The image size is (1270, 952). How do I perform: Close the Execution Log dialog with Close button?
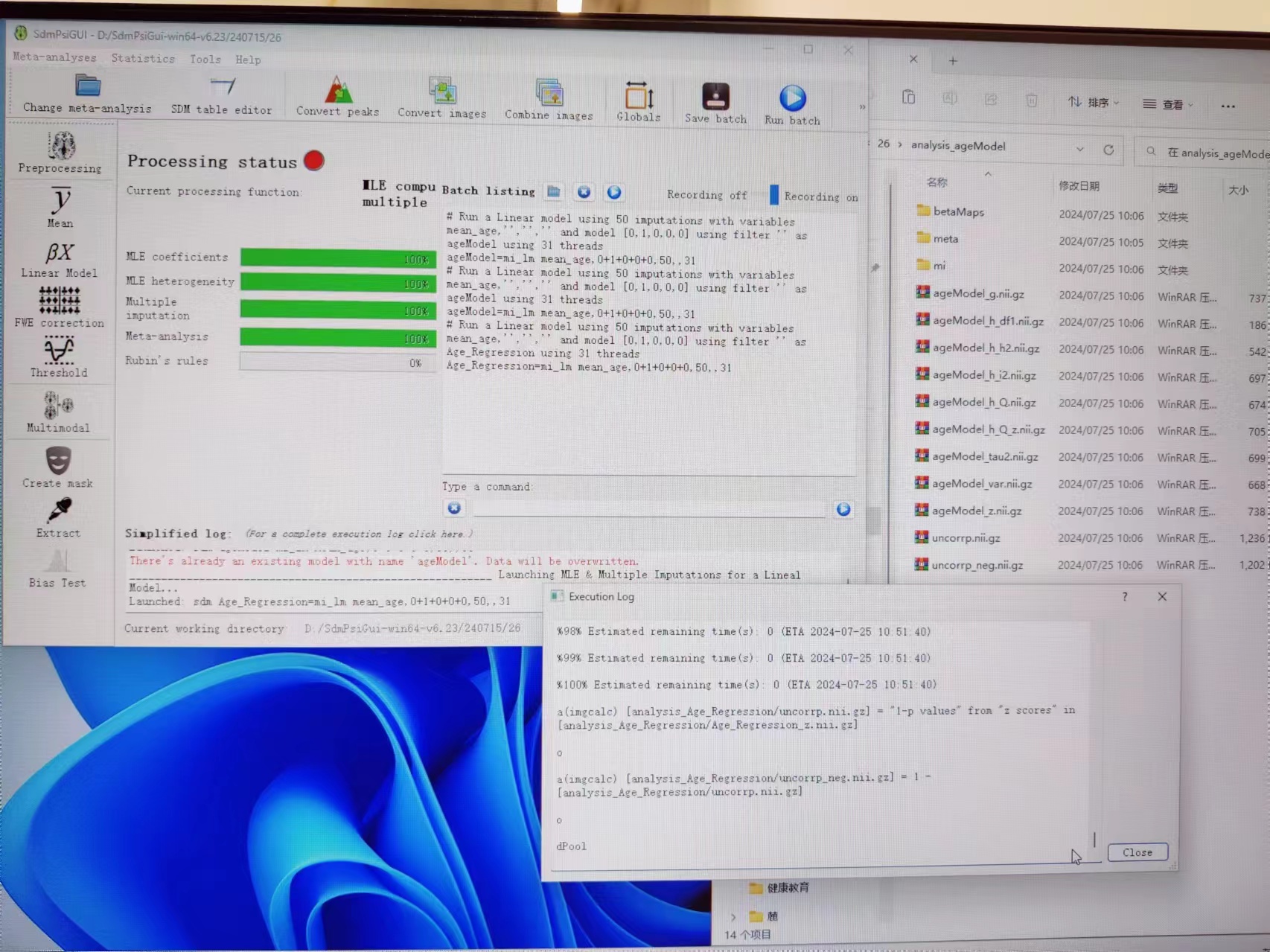point(1137,852)
